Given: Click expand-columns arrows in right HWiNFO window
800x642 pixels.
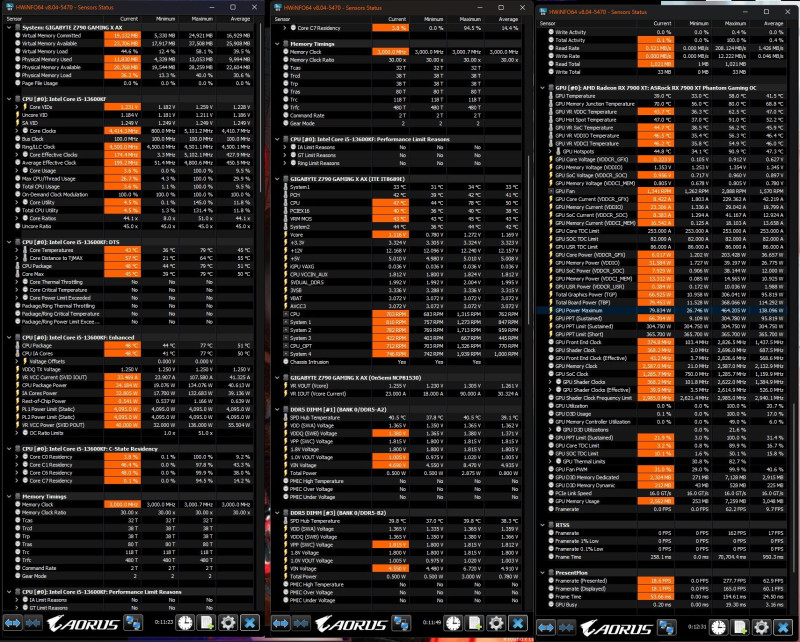Looking at the screenshot, I should 546,628.
